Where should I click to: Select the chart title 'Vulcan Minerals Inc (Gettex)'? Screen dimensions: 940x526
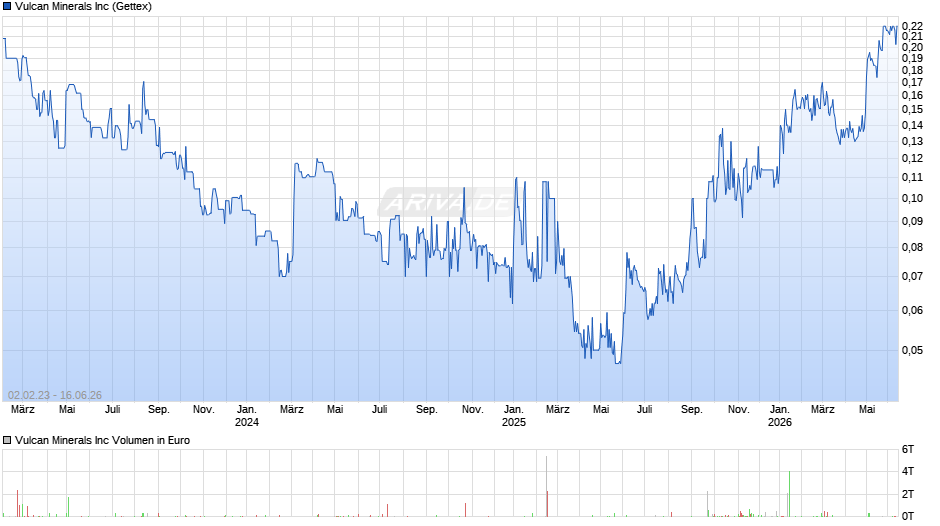(x=83, y=7)
